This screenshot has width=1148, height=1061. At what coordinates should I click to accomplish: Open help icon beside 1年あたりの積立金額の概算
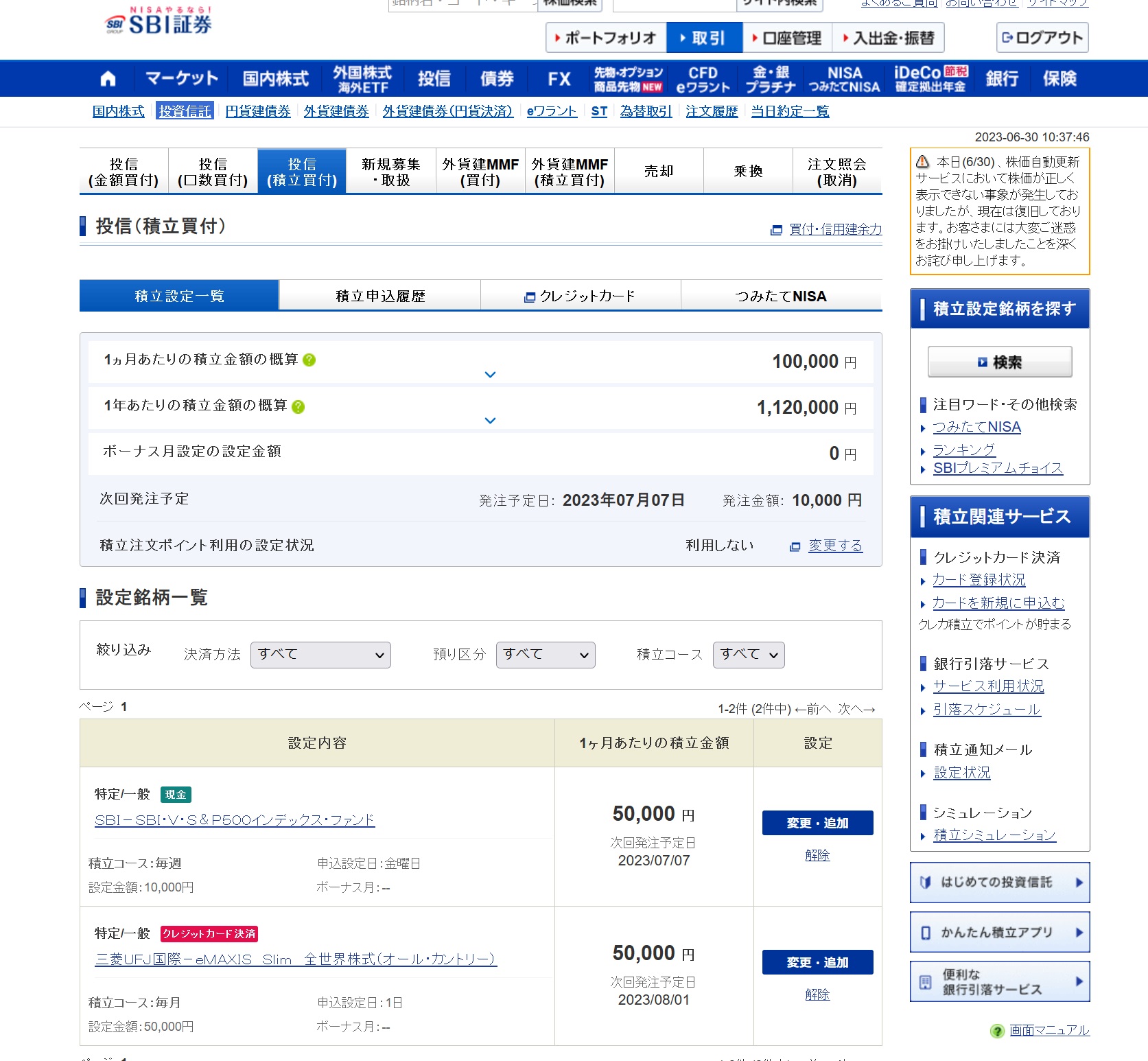(x=298, y=406)
